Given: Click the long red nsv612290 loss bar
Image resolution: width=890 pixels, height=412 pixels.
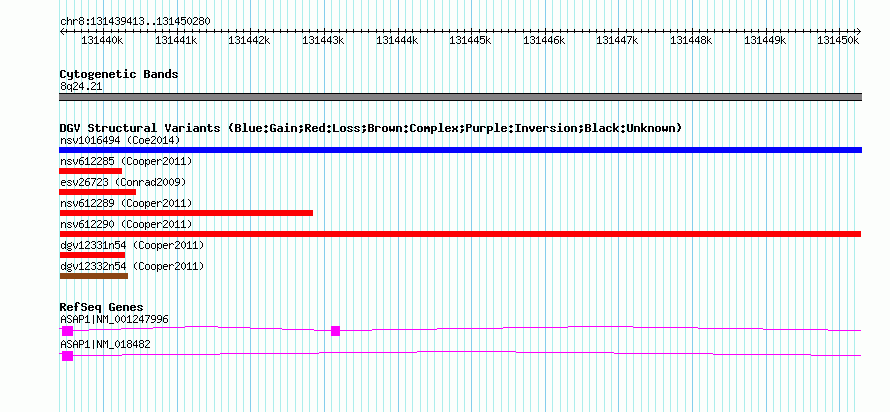Looking at the screenshot, I should (460, 234).
